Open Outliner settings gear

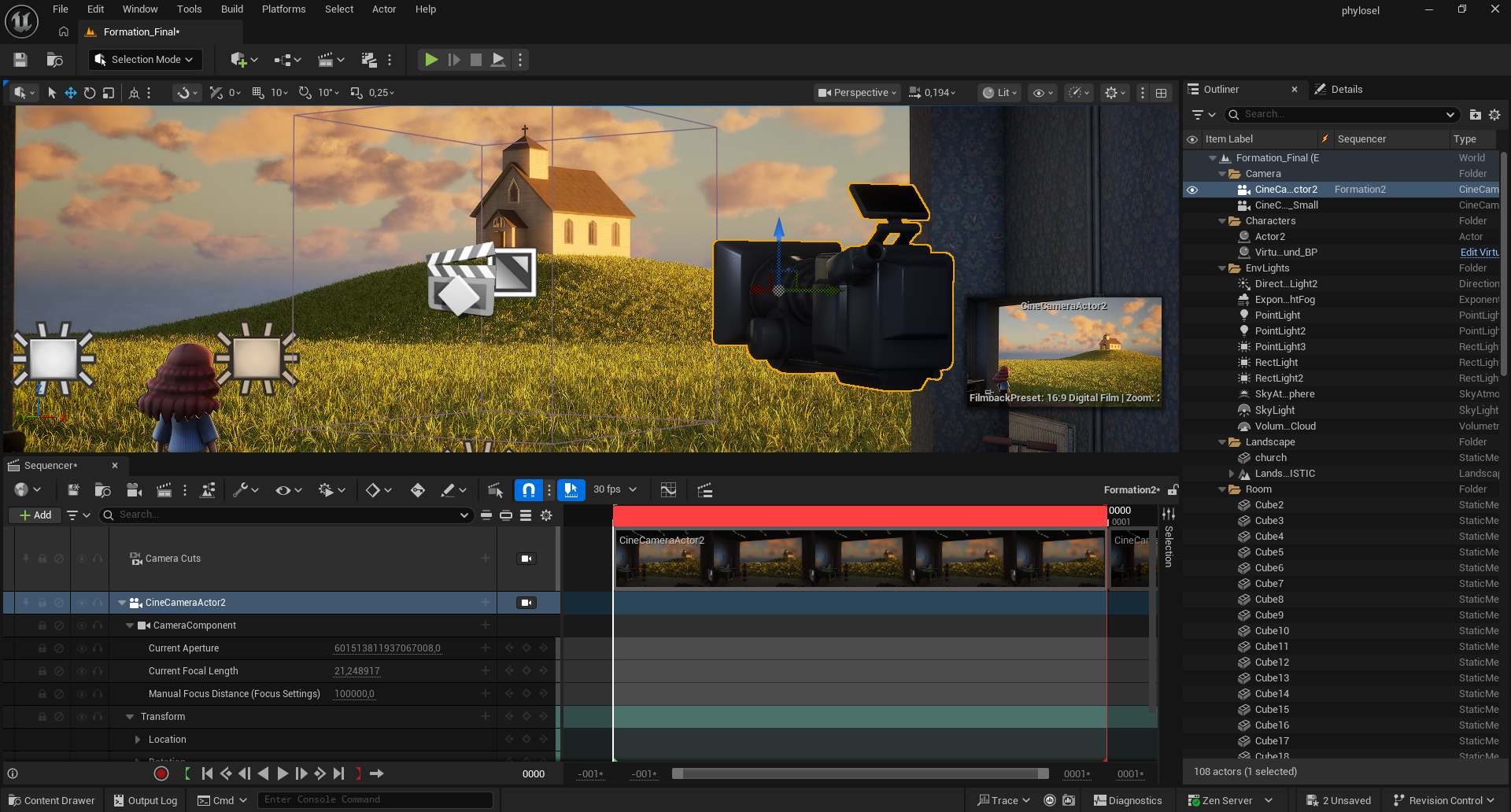click(x=1494, y=115)
